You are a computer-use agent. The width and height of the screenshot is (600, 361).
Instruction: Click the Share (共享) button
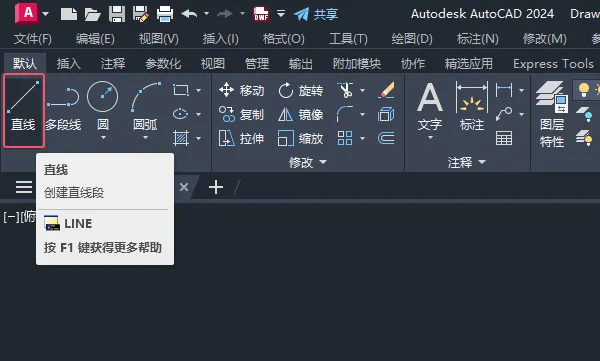(x=316, y=14)
